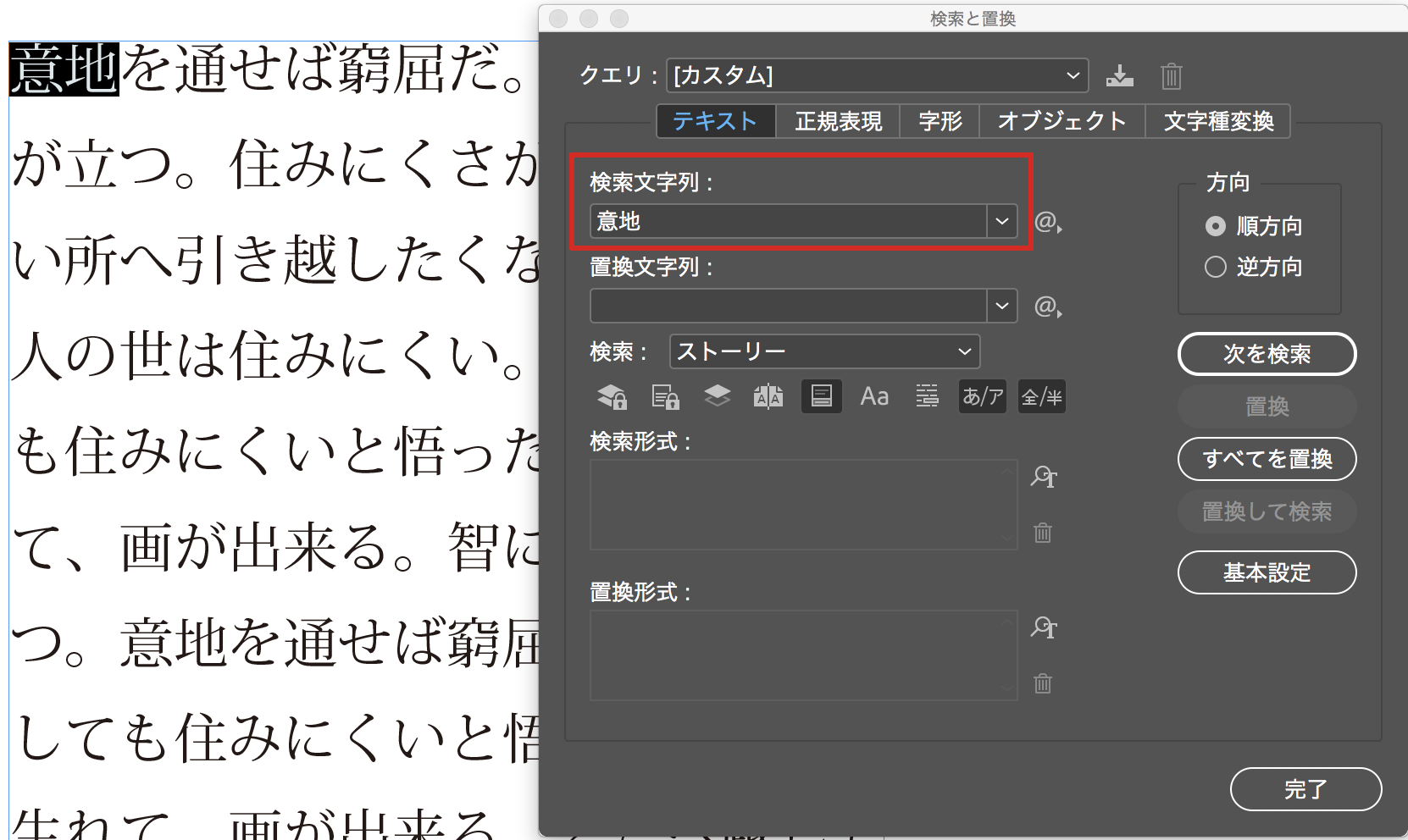1408x840 pixels.
Task: Click the empty 置換文字列 input field
Action: [x=789, y=306]
